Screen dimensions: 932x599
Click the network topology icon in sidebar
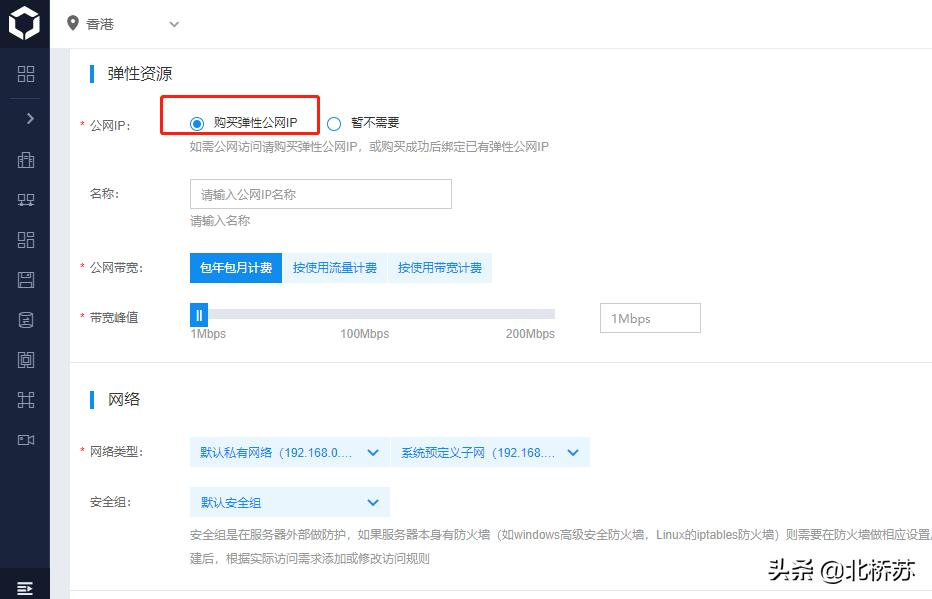pos(26,200)
